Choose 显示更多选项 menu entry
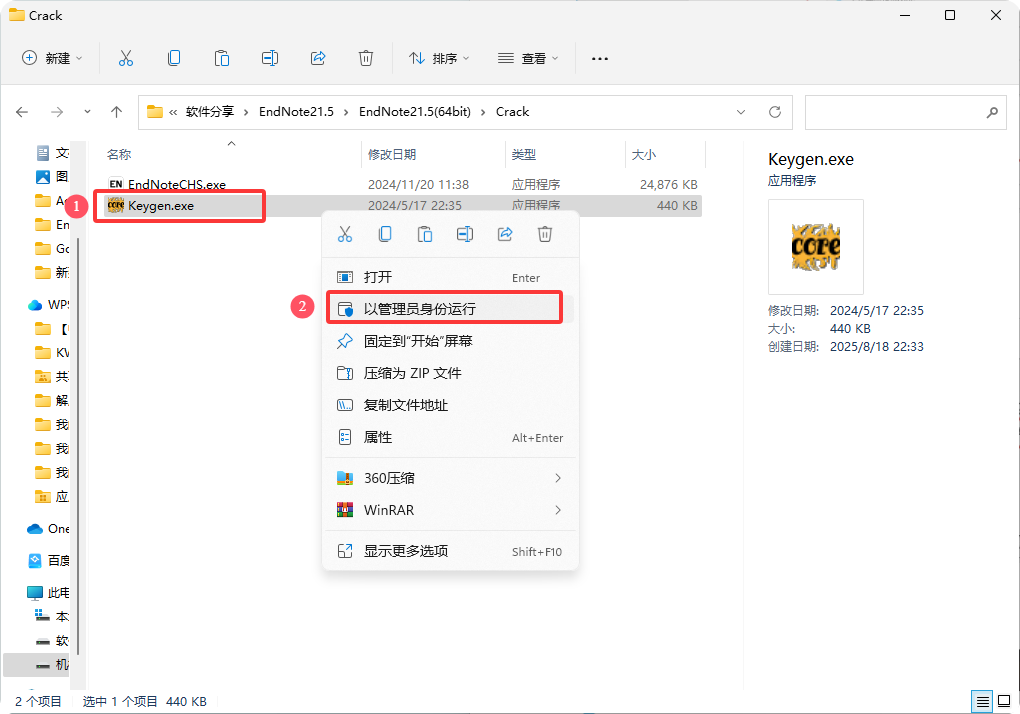 click(x=450, y=551)
